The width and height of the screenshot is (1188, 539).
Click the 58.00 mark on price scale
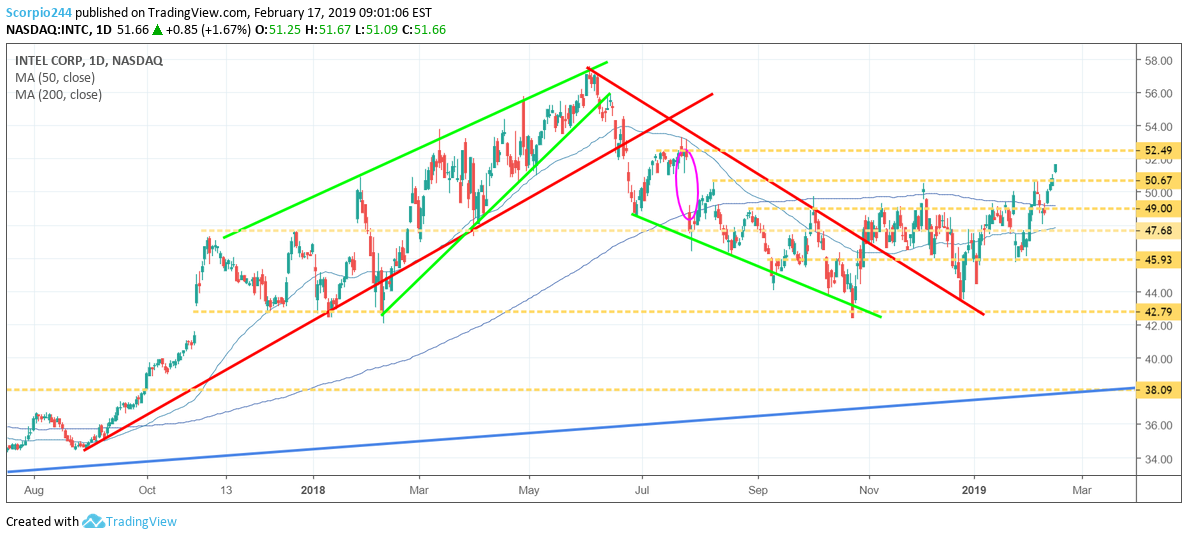click(1159, 61)
